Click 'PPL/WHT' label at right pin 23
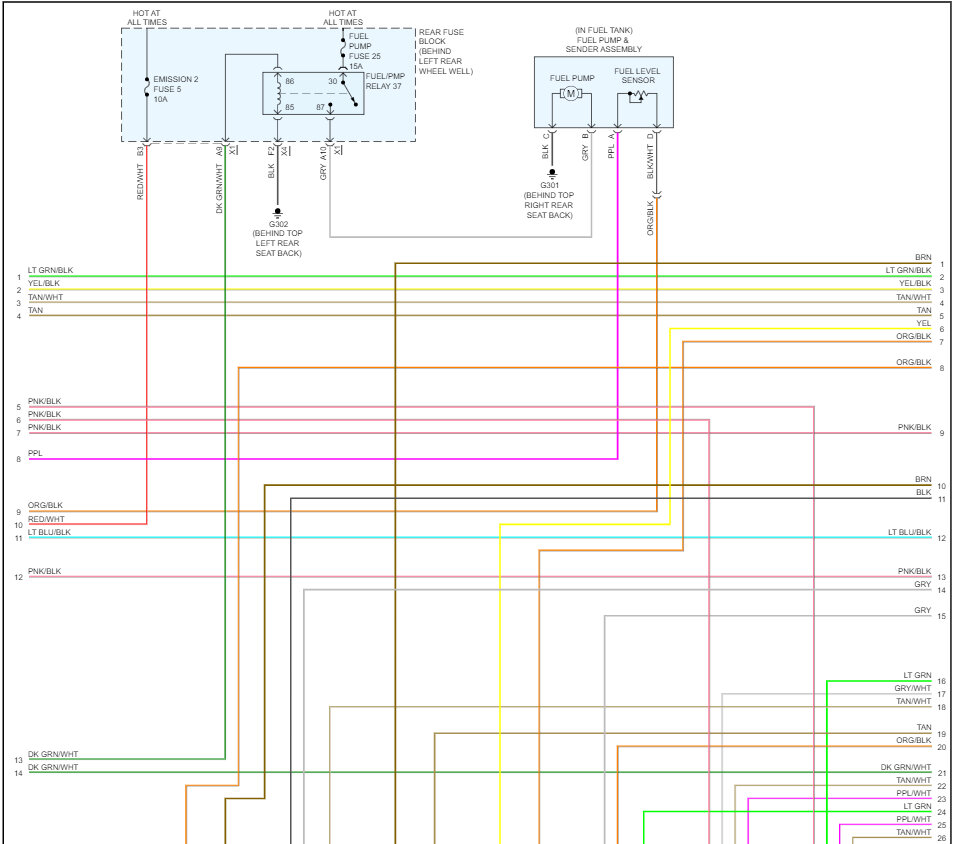 [914, 793]
